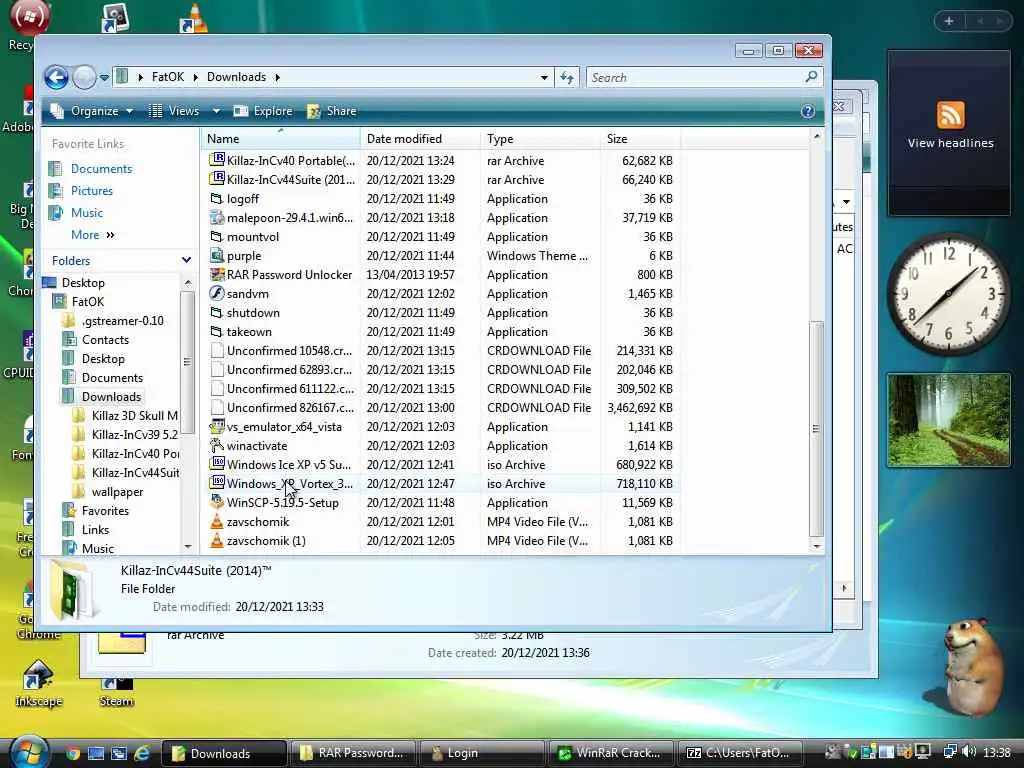Click the Explore toolbar button
The height and width of the screenshot is (768, 1024).
pyautogui.click(x=263, y=111)
